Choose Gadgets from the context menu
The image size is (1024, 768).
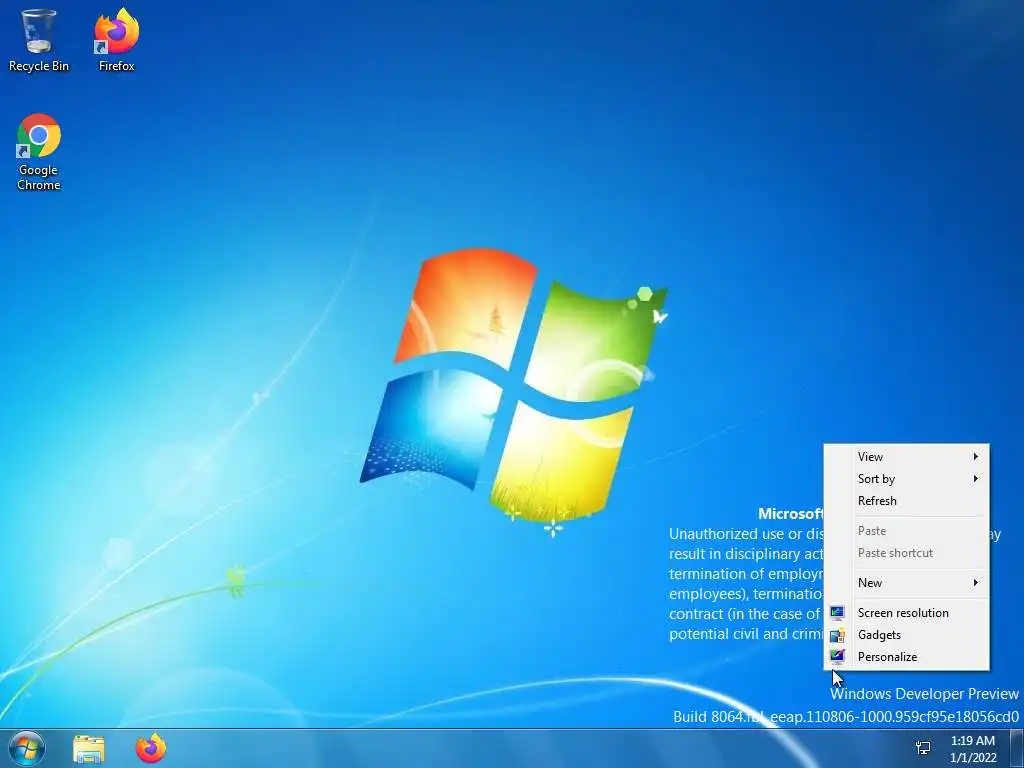pos(906,635)
